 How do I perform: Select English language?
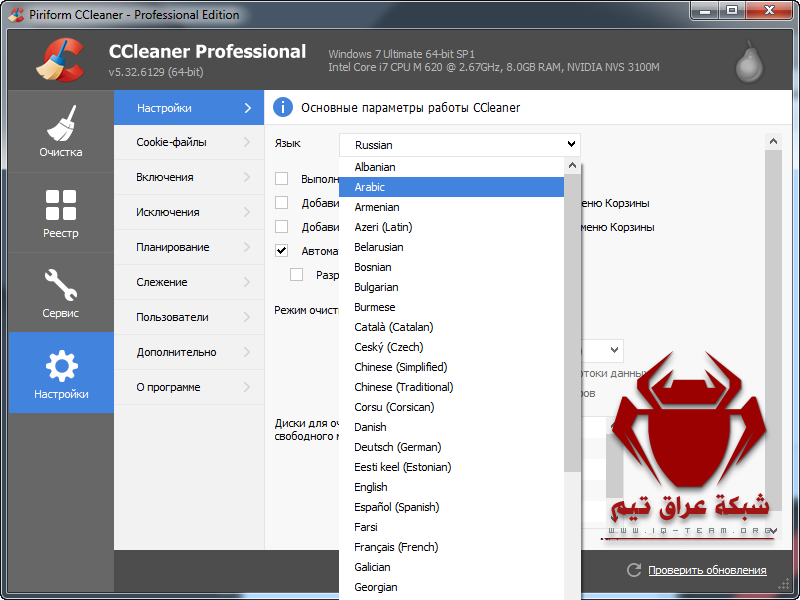click(452, 487)
